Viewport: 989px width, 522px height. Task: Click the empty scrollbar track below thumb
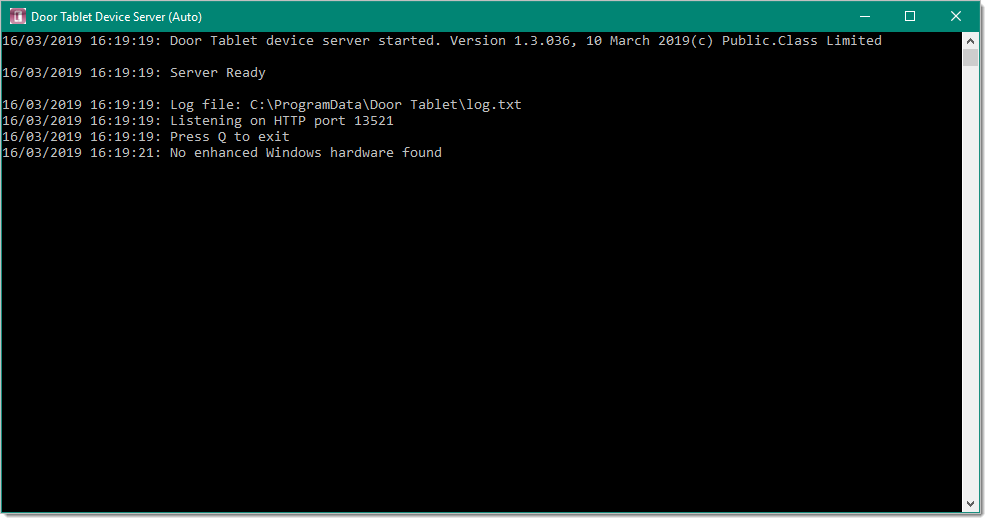pos(970,281)
